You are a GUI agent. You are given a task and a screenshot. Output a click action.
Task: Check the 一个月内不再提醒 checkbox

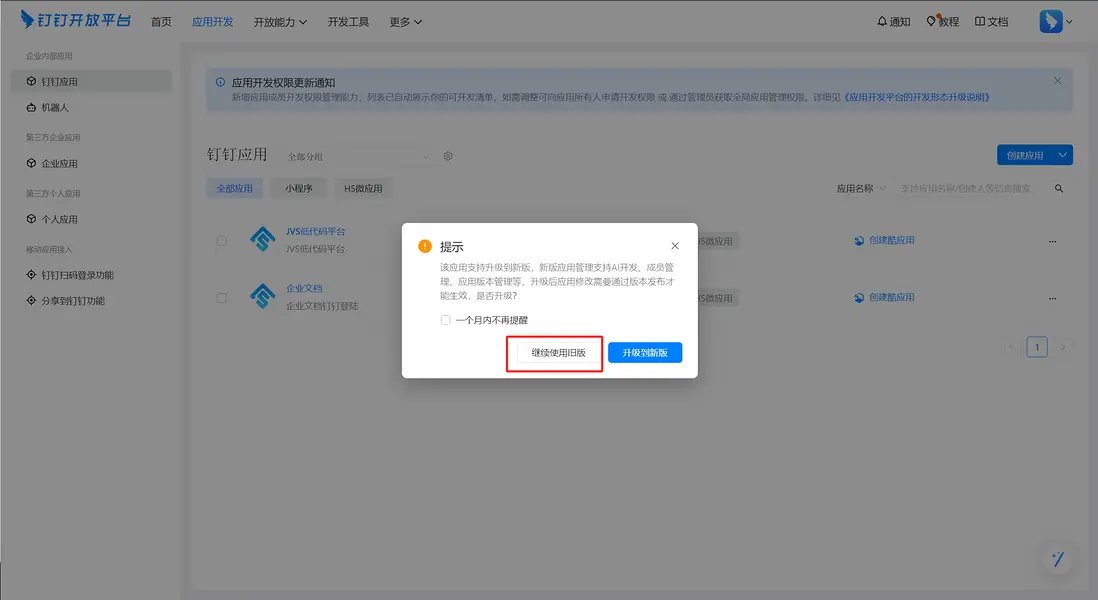coord(444,320)
